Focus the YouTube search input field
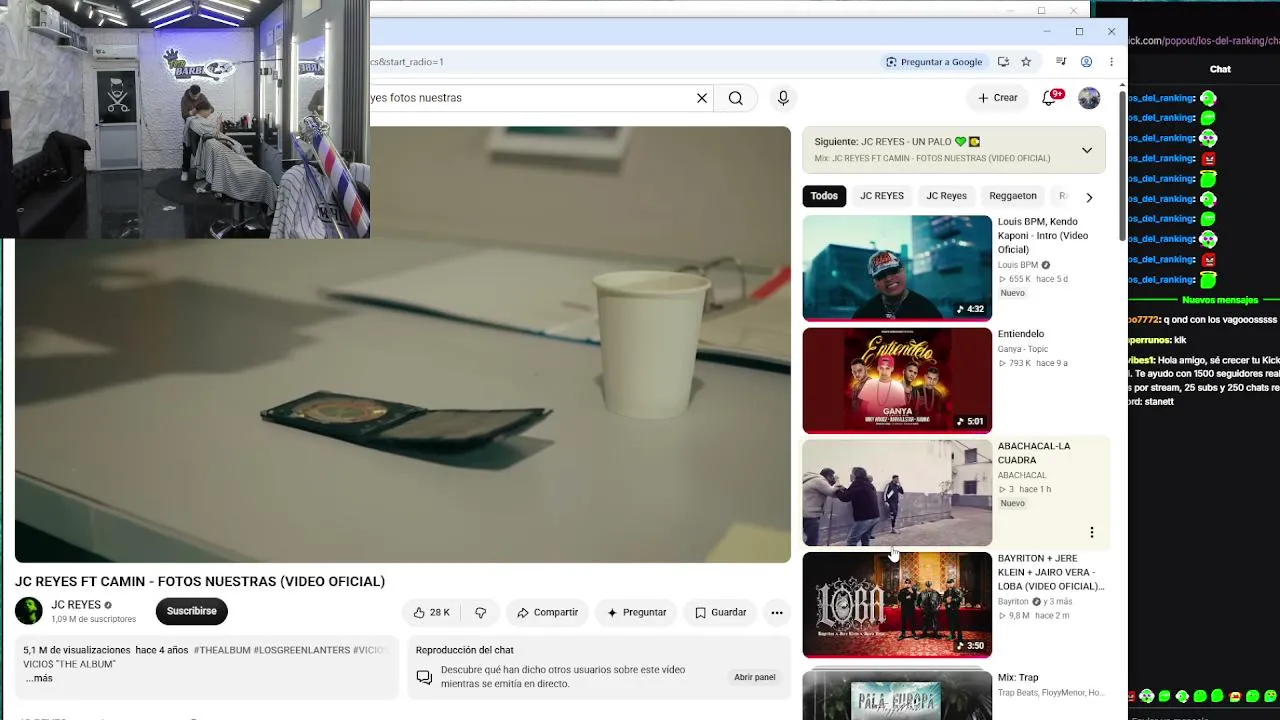This screenshot has width=1280, height=720. coord(530,98)
